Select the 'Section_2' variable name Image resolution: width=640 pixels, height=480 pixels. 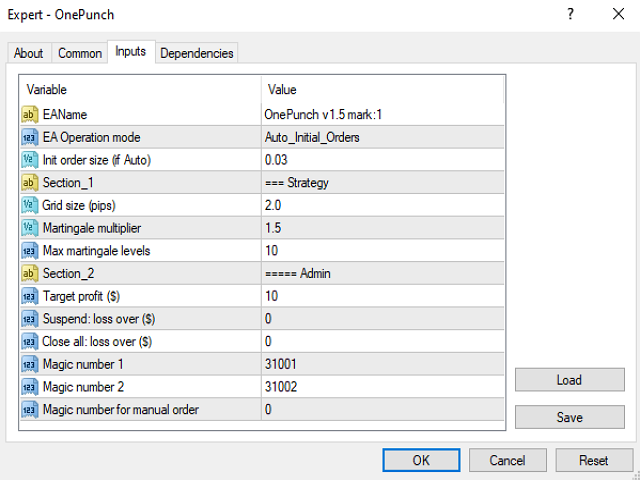[69, 273]
